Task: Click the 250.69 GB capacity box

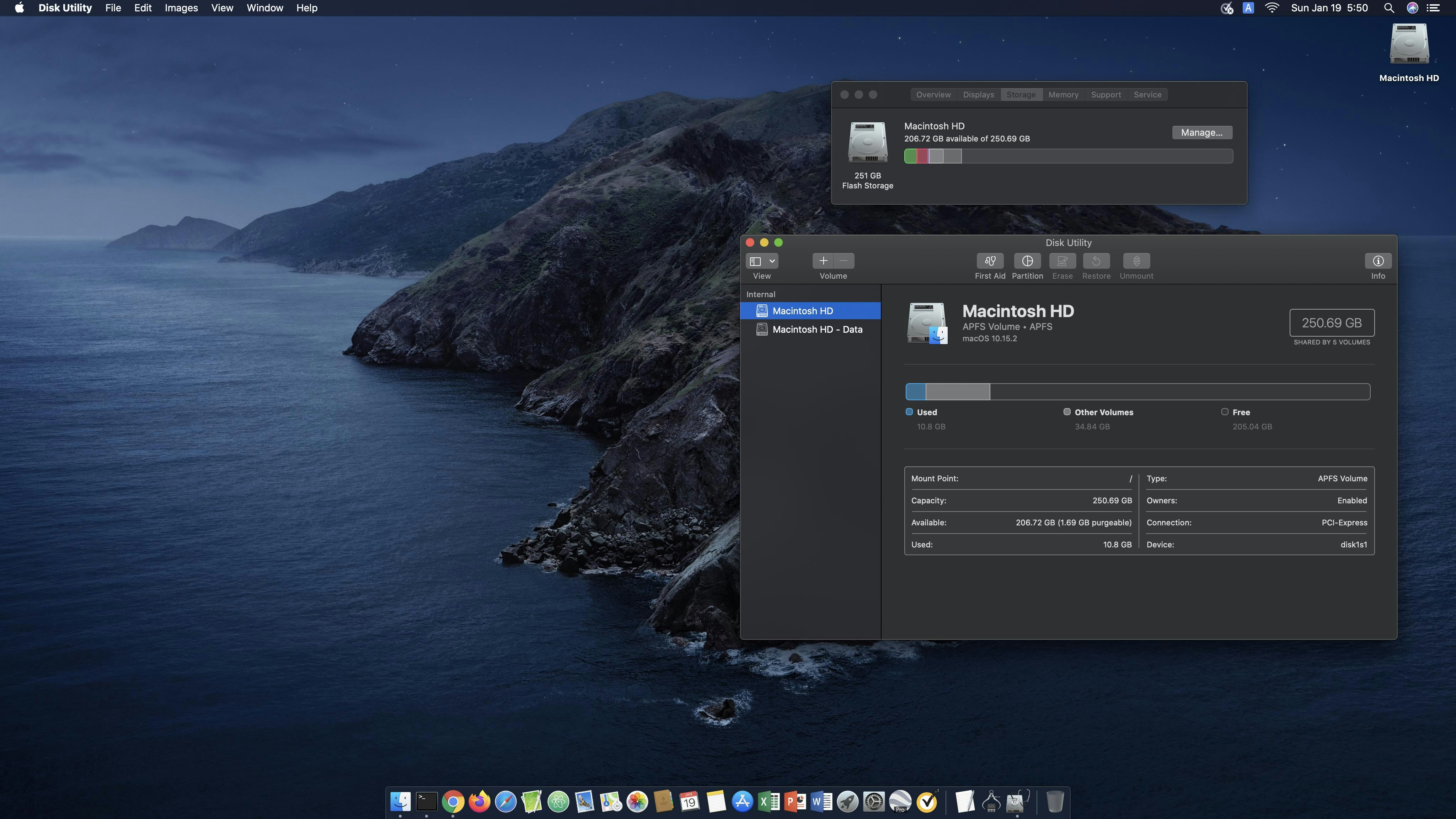Action: click(x=1332, y=323)
